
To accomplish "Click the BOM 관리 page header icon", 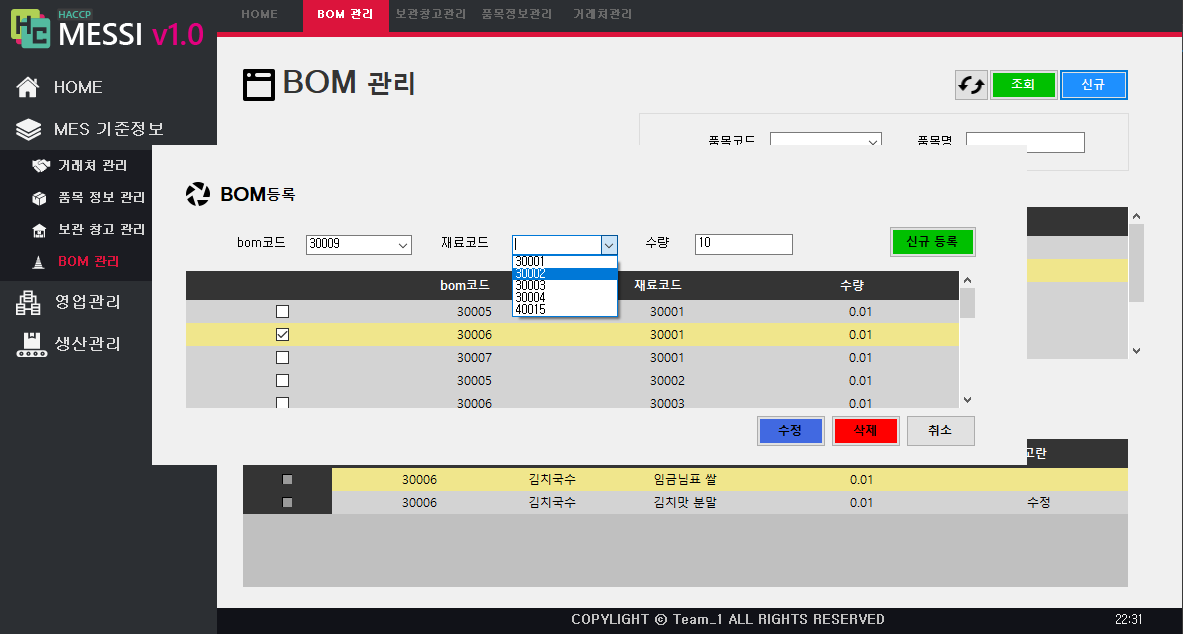I will (259, 84).
